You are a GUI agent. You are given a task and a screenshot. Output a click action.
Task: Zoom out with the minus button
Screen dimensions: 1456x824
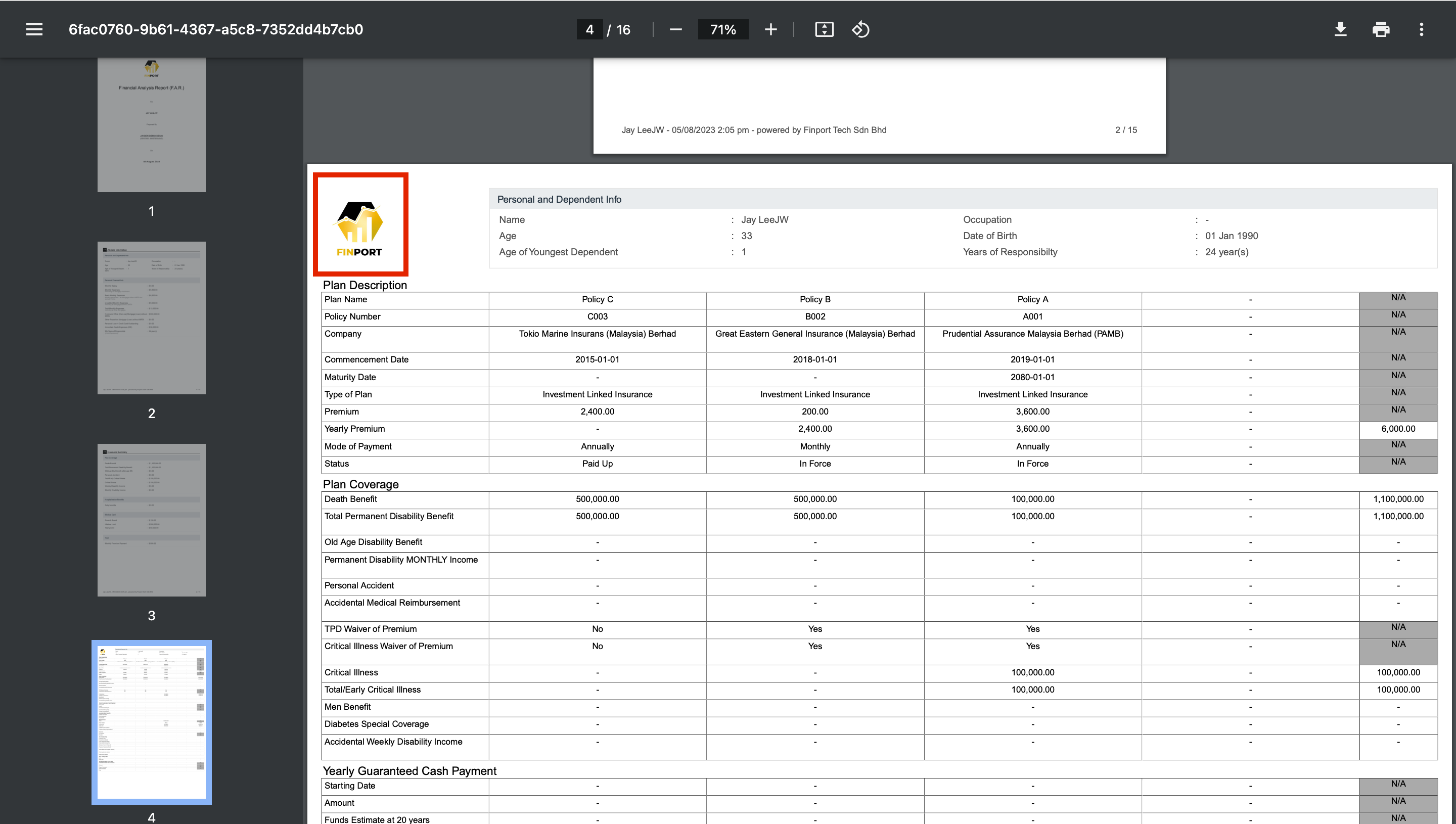click(675, 29)
